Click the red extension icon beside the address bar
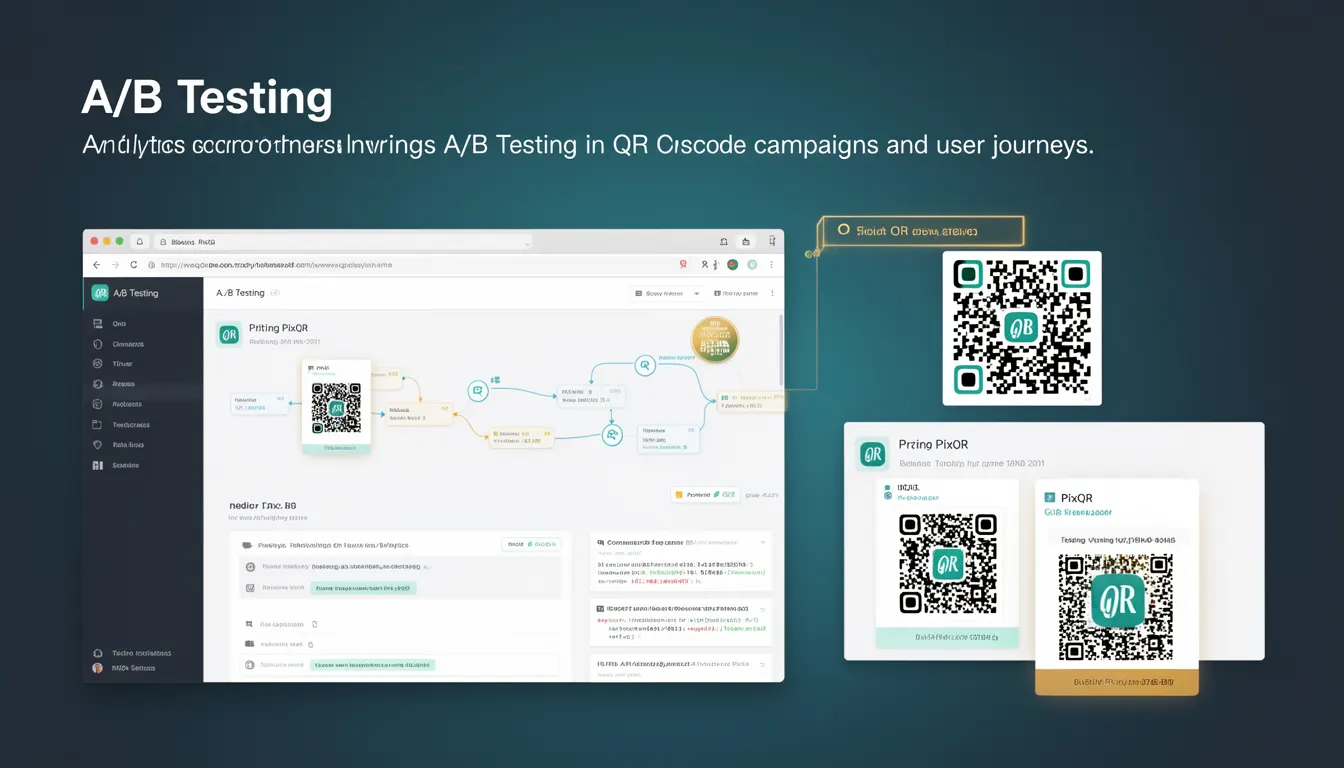This screenshot has width=1344, height=768. (x=683, y=265)
